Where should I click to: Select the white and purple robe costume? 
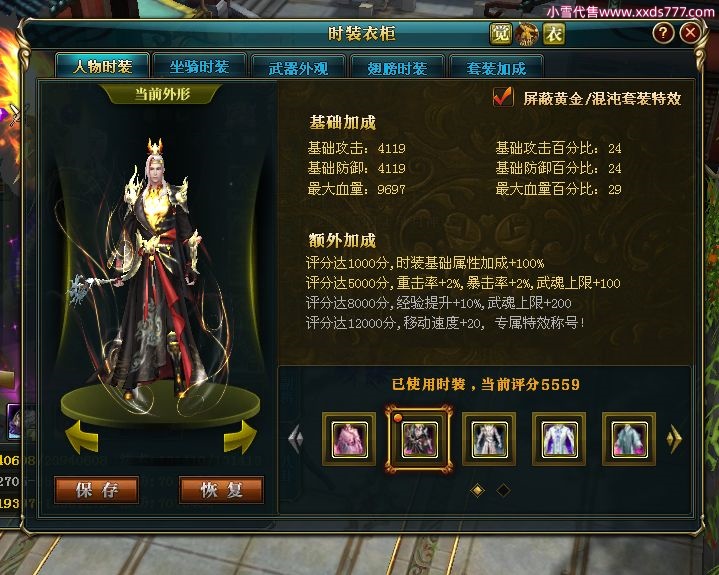[559, 439]
